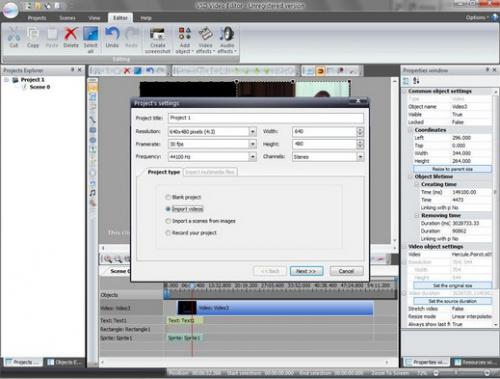The height and width of the screenshot is (379, 500).
Task: Collapse the Creating time property group
Action: pos(417,184)
